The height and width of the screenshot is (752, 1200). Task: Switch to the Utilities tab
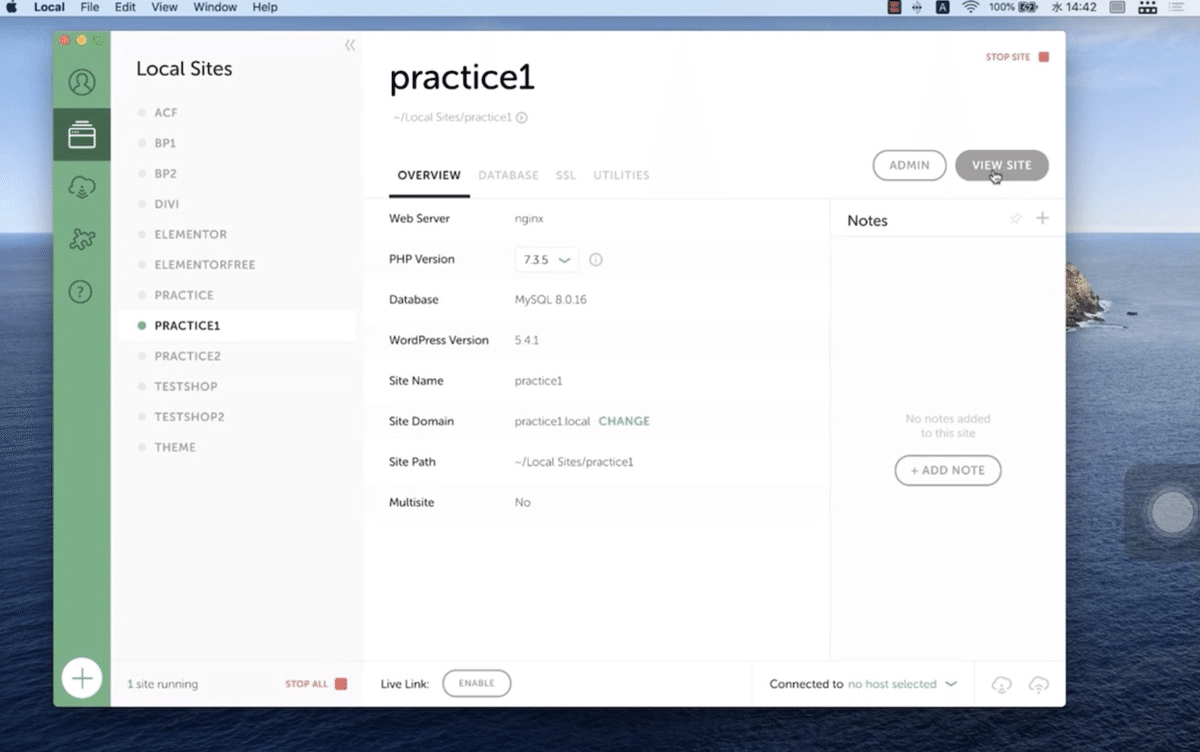[x=621, y=176]
